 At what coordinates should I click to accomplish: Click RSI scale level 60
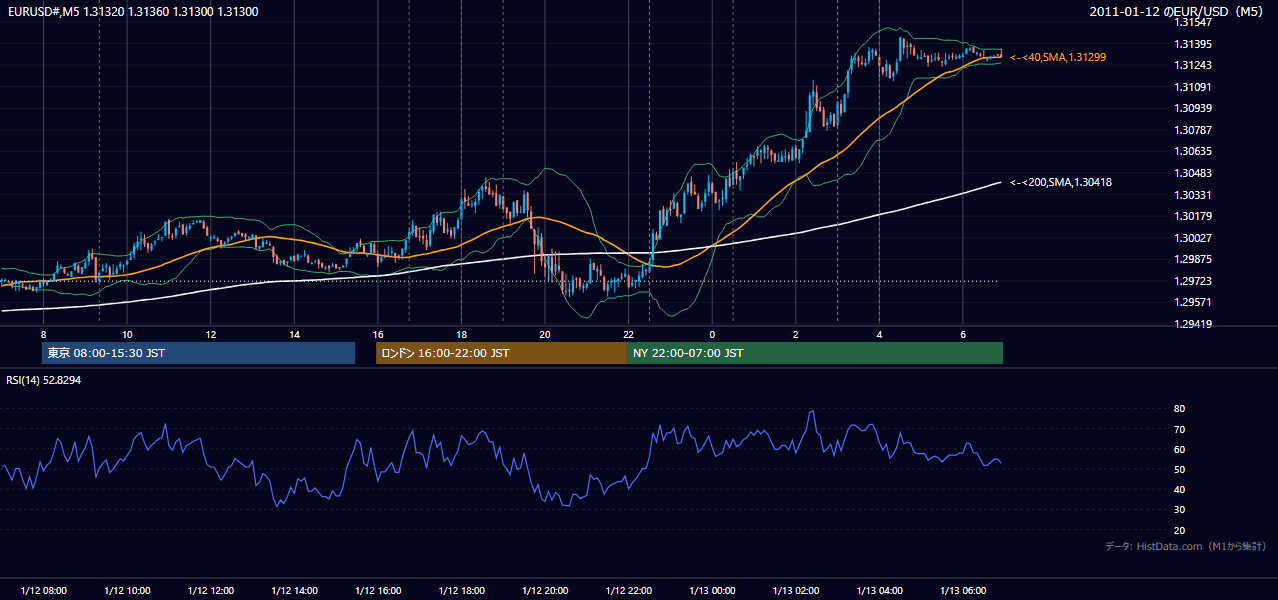coord(1180,449)
